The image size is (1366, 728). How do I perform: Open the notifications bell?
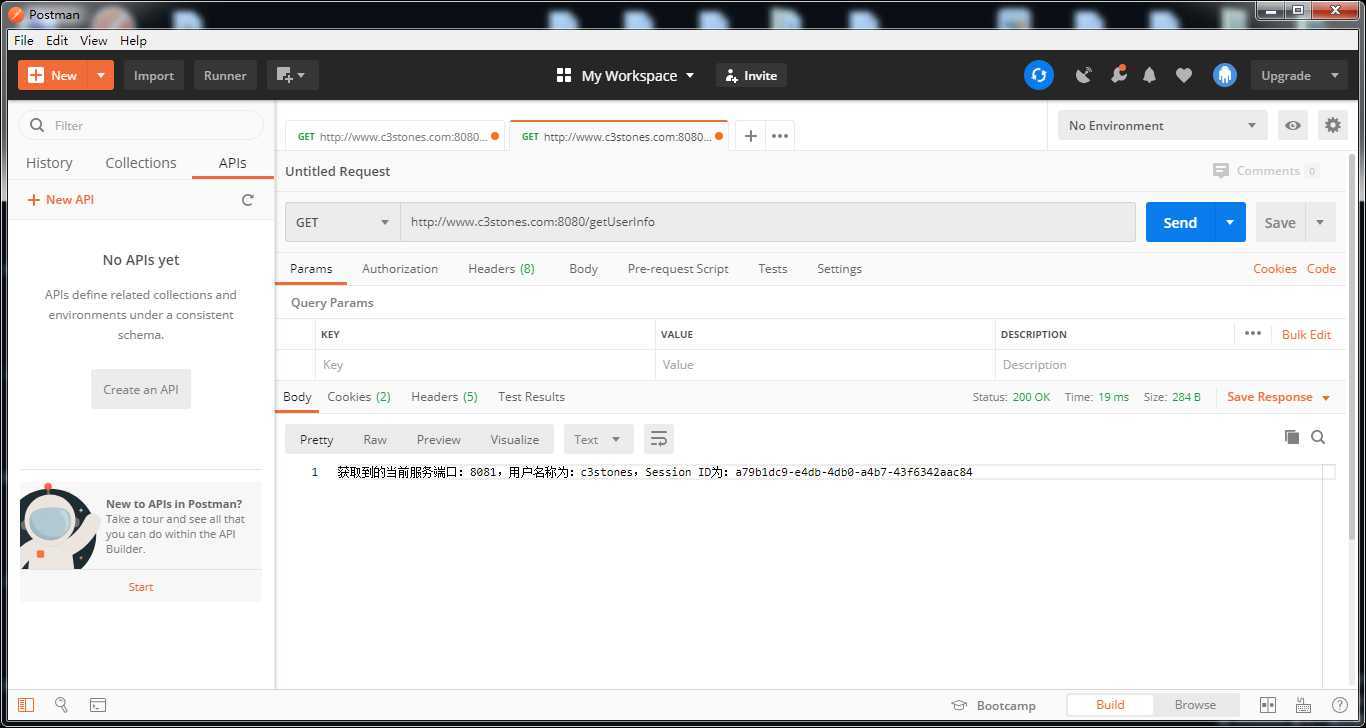click(1149, 75)
